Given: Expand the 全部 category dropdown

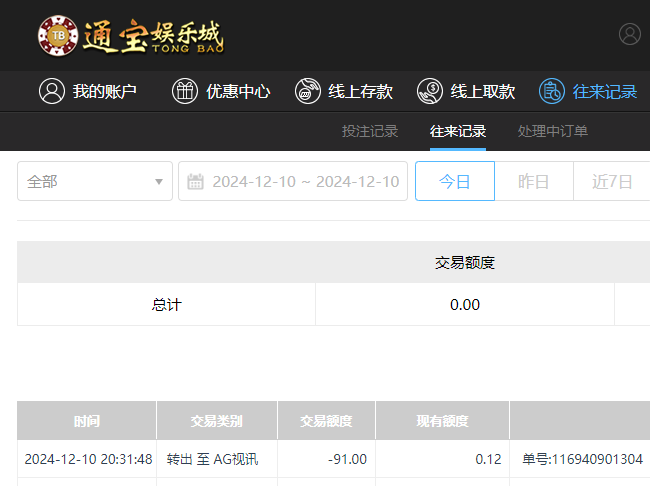Looking at the screenshot, I should (95, 181).
